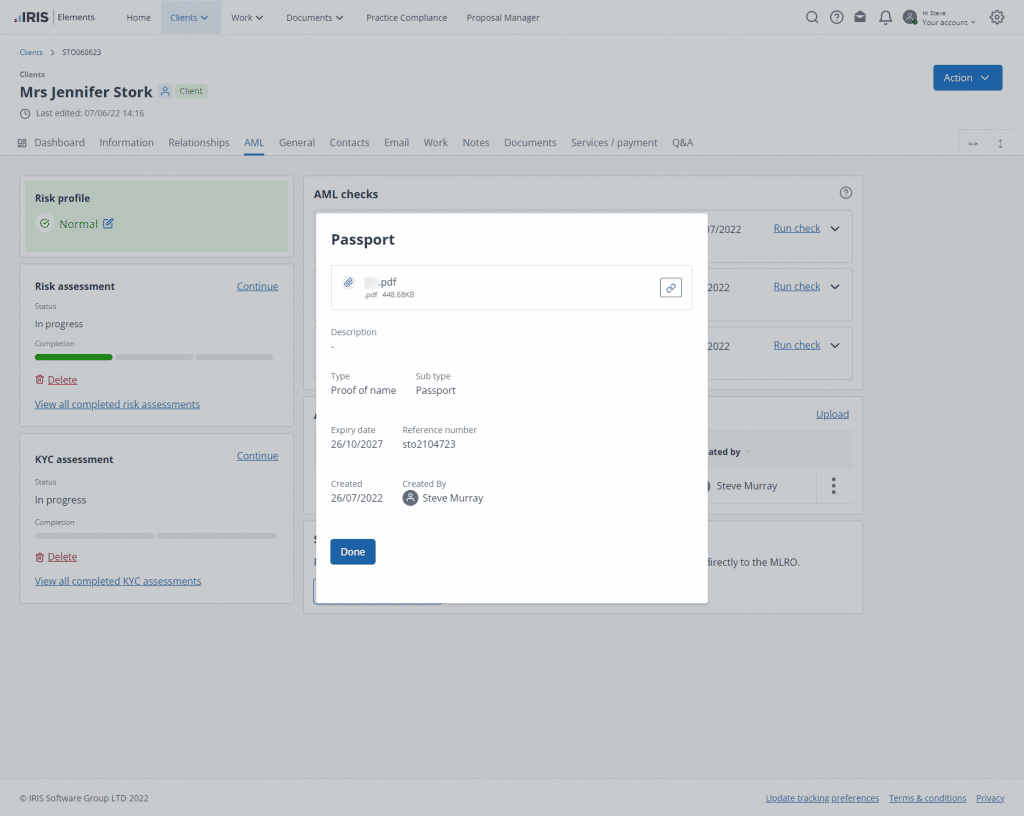Click the edit icon next to Normal risk profile
The height and width of the screenshot is (816, 1024).
point(108,224)
